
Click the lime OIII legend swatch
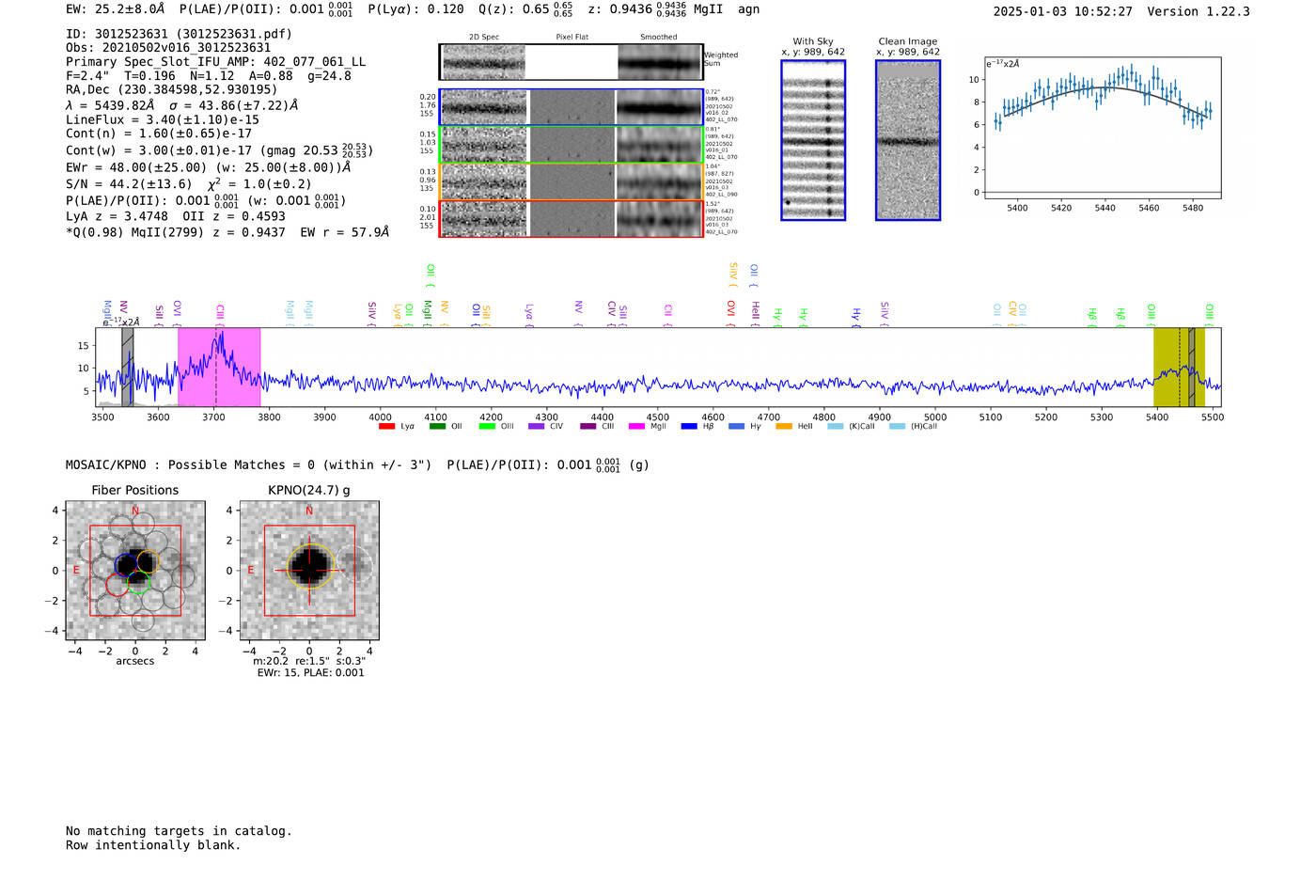tap(487, 427)
